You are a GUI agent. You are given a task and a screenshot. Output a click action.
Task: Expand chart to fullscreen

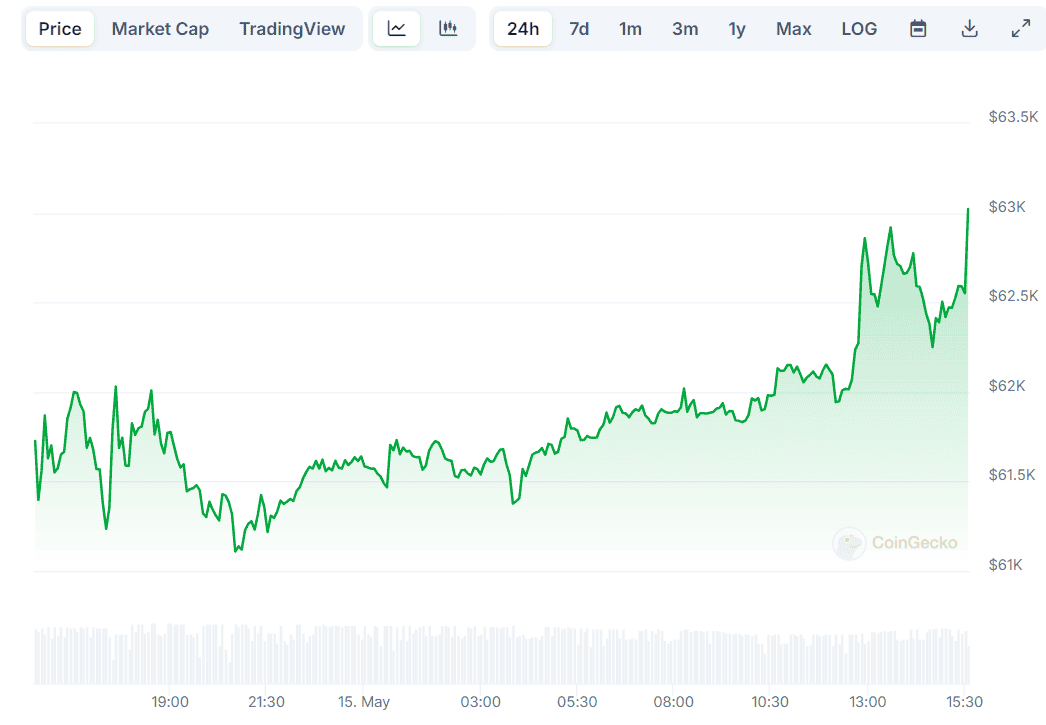click(x=1021, y=29)
